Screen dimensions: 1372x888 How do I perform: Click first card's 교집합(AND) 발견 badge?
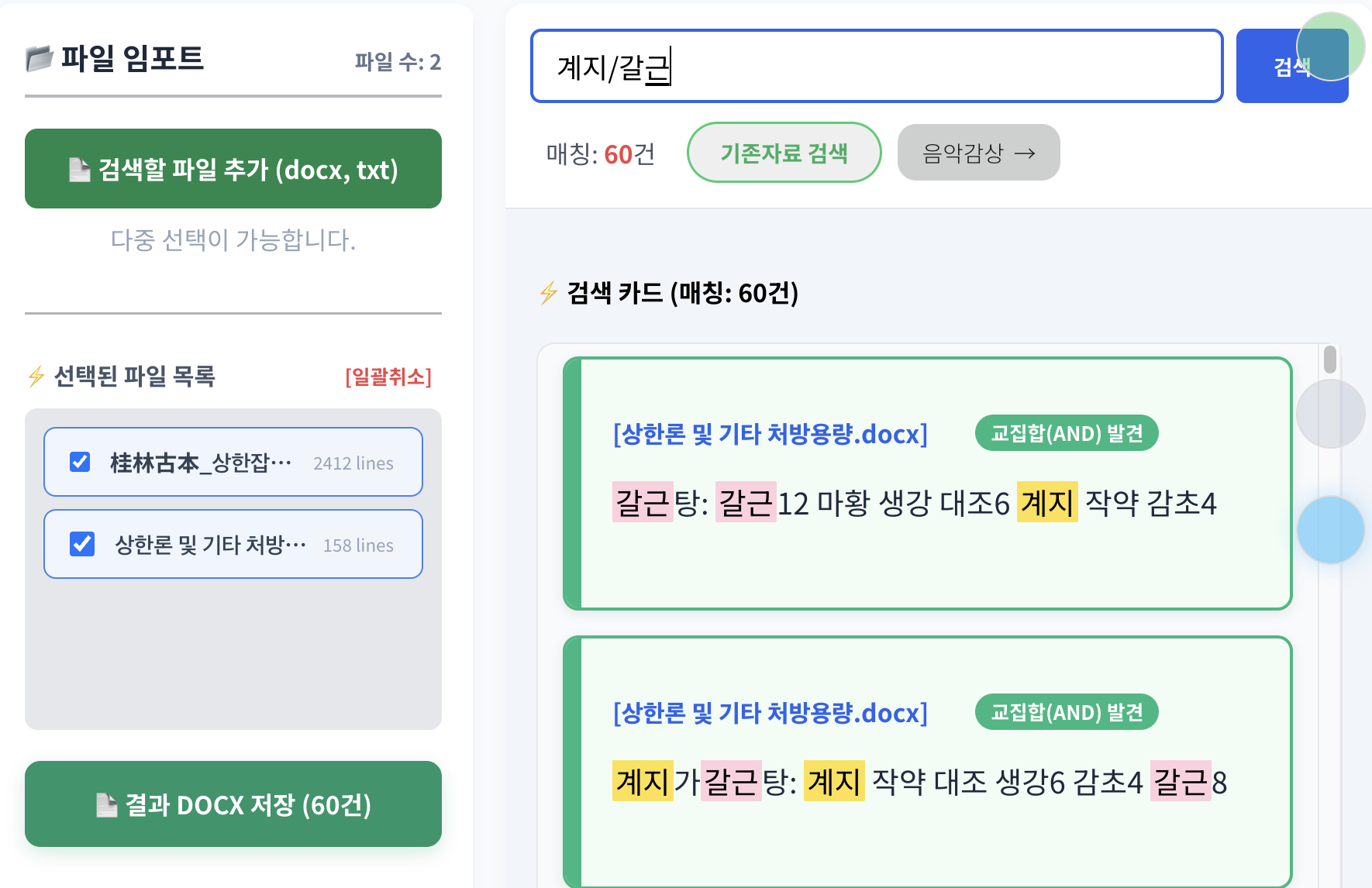click(1067, 433)
